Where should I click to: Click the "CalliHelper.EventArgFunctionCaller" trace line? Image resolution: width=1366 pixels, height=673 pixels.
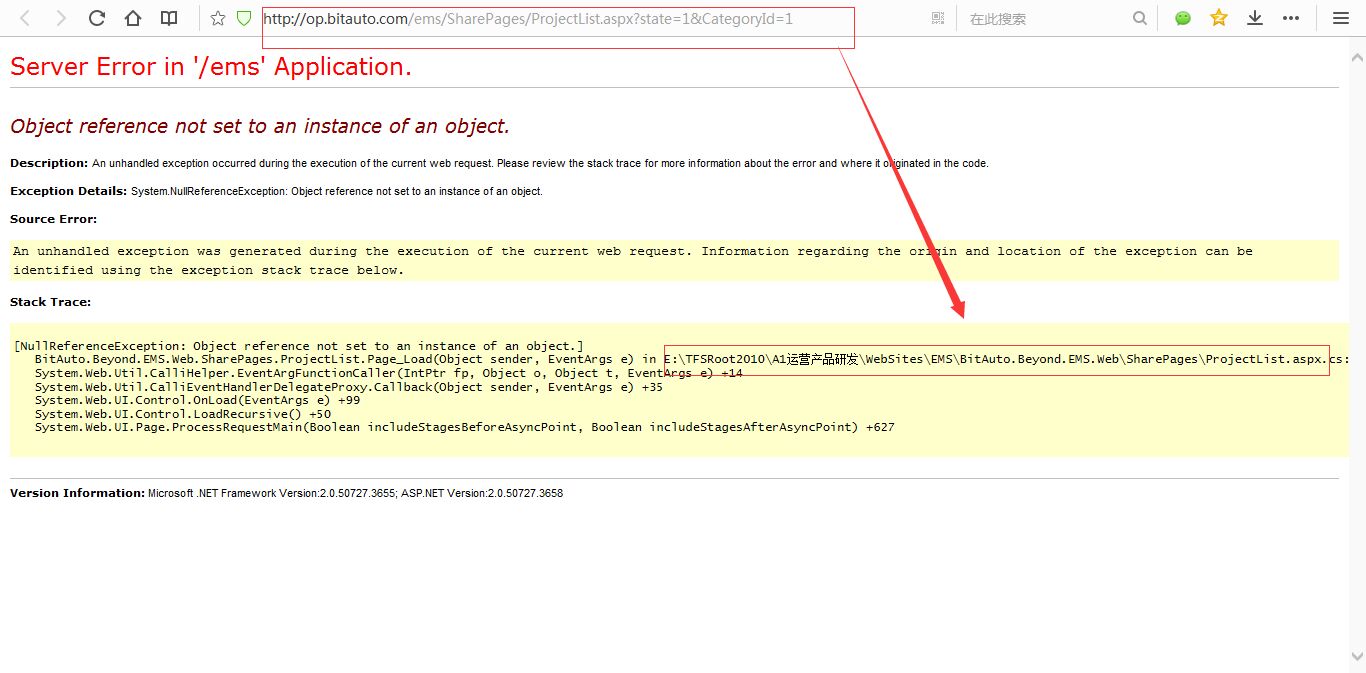coord(388,373)
